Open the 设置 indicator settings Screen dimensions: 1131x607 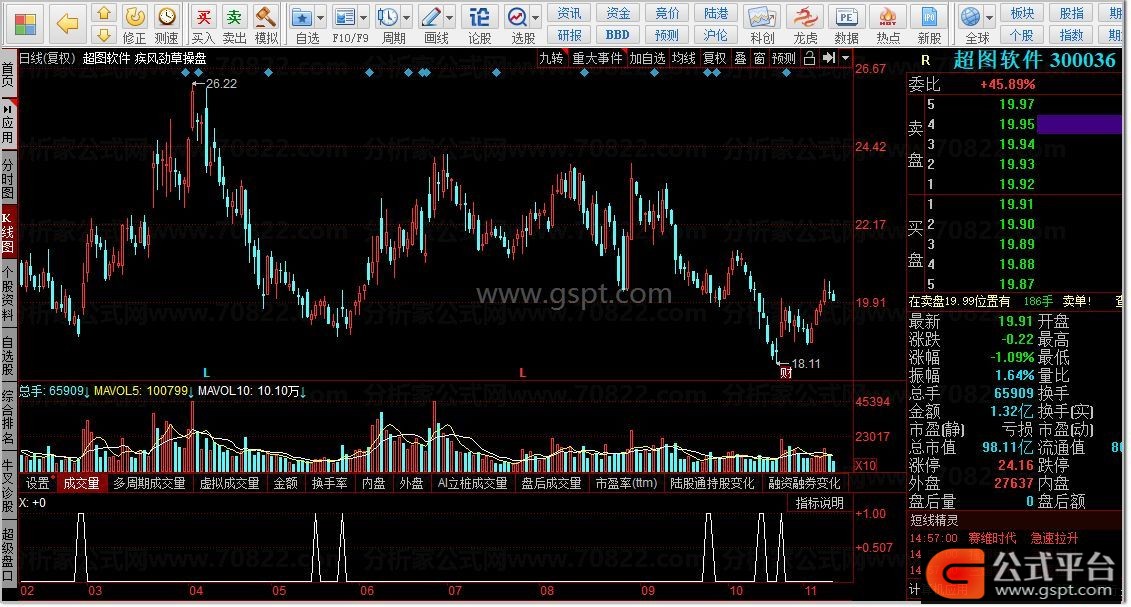(x=38, y=483)
